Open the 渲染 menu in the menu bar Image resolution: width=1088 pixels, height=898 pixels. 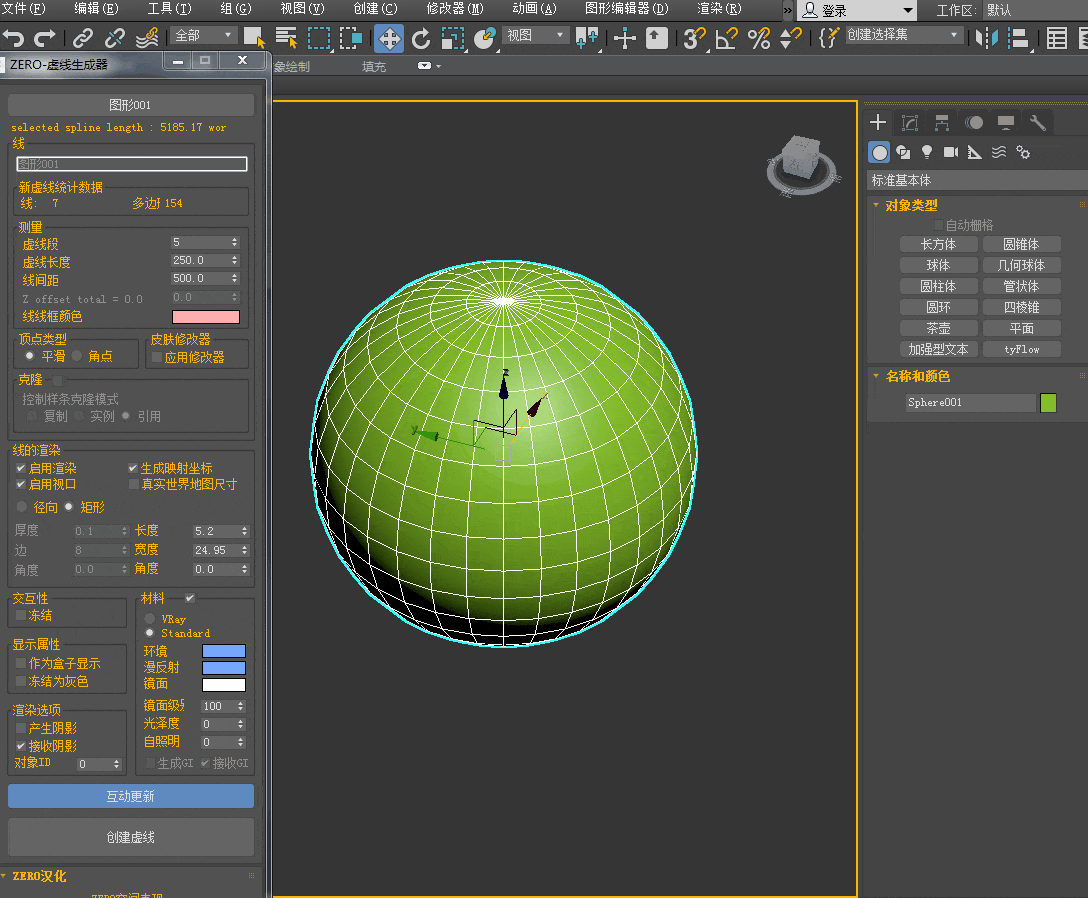tap(718, 9)
